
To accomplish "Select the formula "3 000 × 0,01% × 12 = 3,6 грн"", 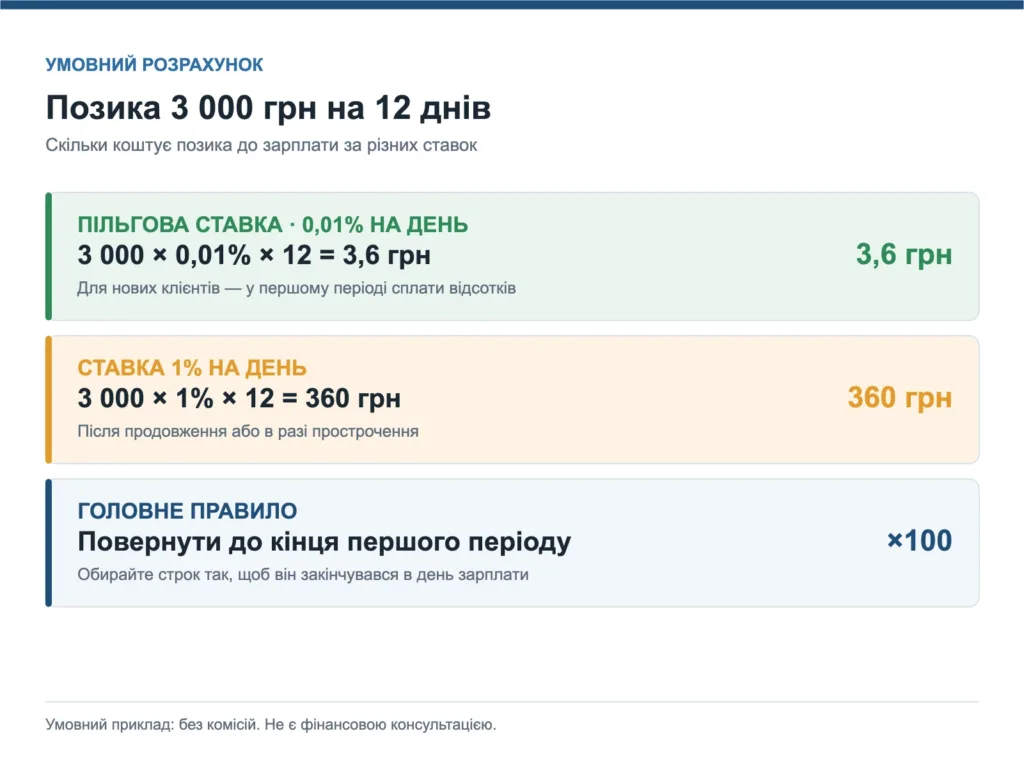I will 254,255.
